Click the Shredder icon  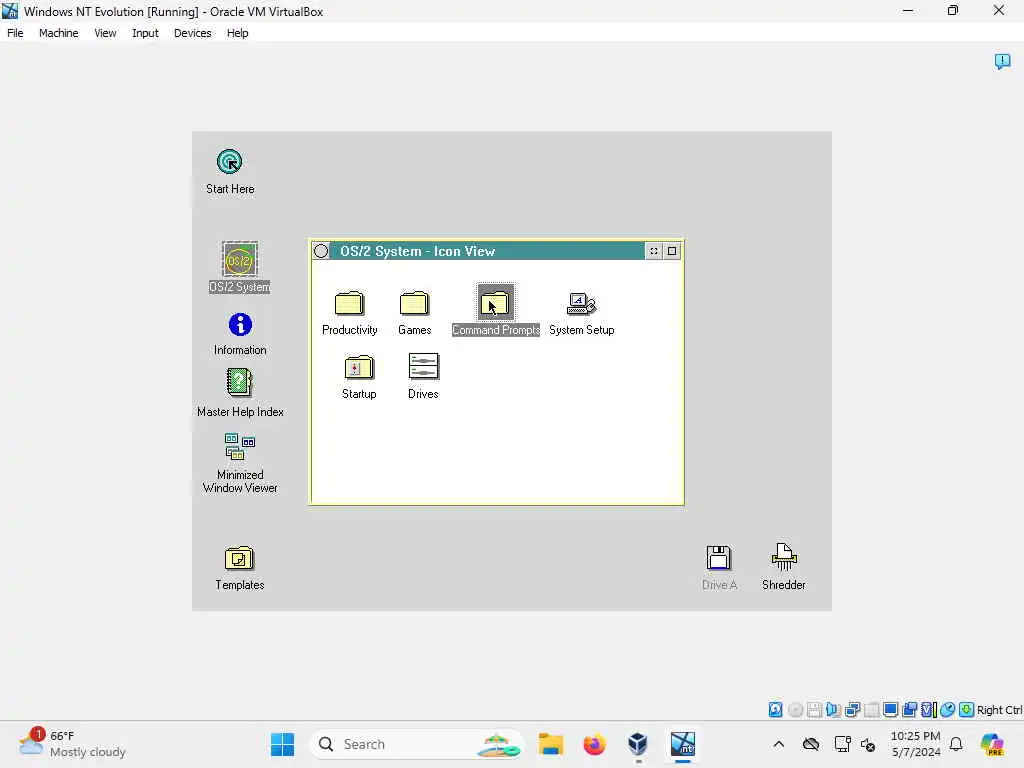784,557
